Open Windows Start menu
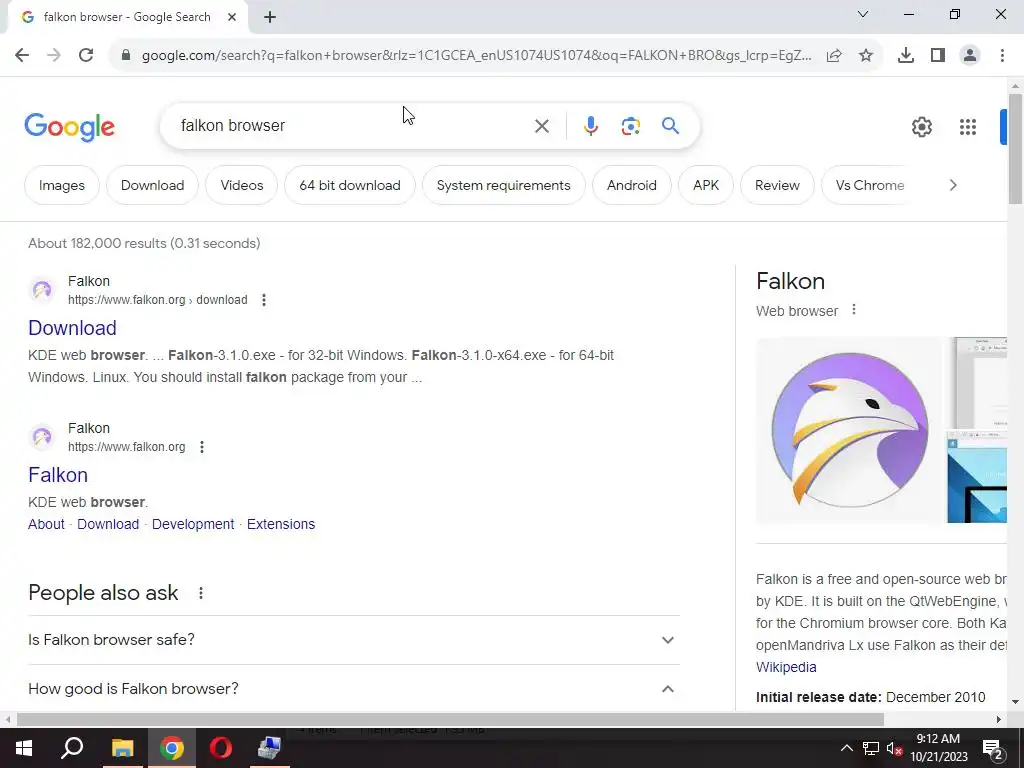This screenshot has width=1024, height=768. [24, 748]
